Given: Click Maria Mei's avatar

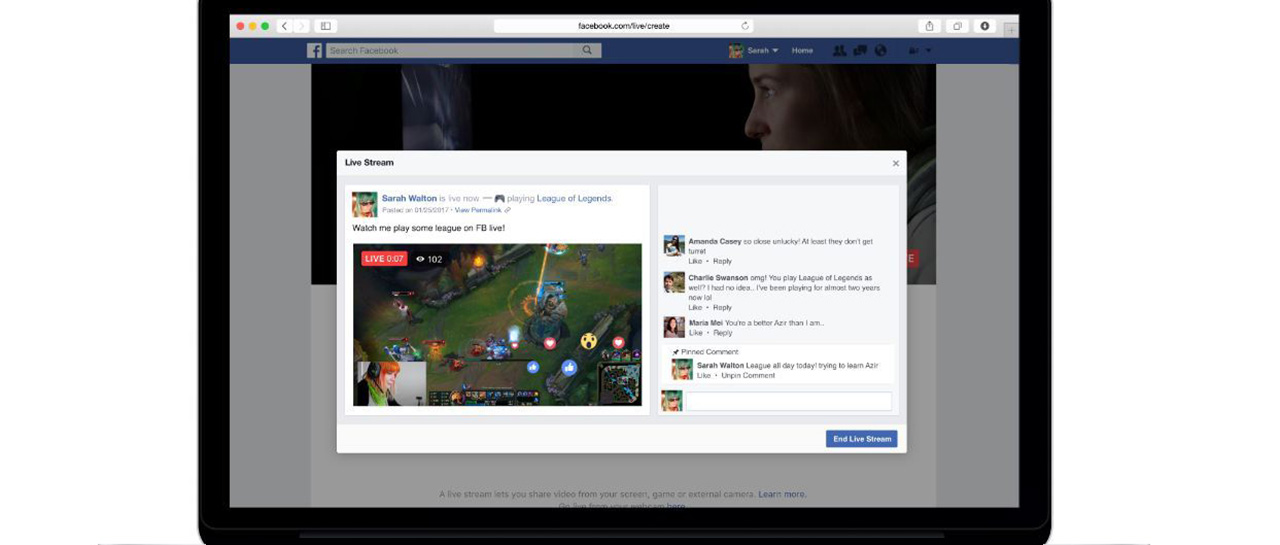Looking at the screenshot, I should pos(674,327).
